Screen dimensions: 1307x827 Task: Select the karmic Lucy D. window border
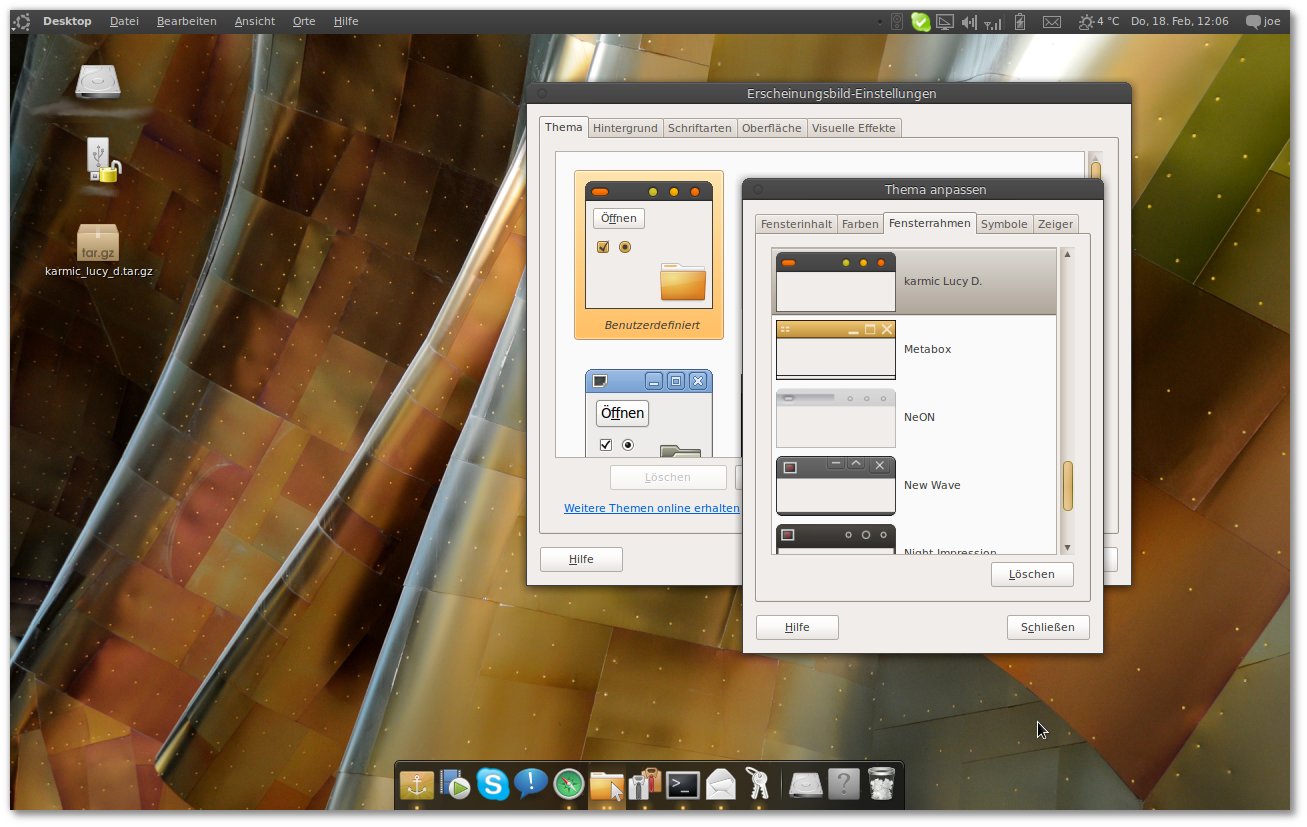pyautogui.click(x=914, y=281)
